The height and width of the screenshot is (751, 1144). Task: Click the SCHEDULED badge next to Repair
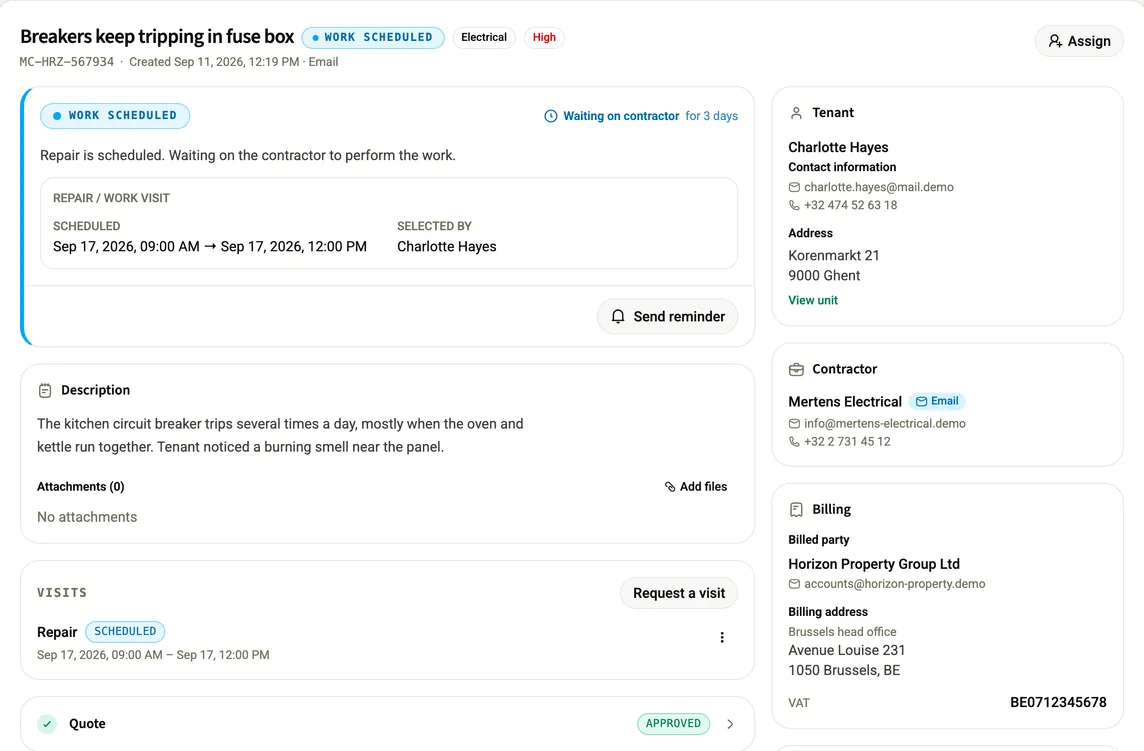125,631
